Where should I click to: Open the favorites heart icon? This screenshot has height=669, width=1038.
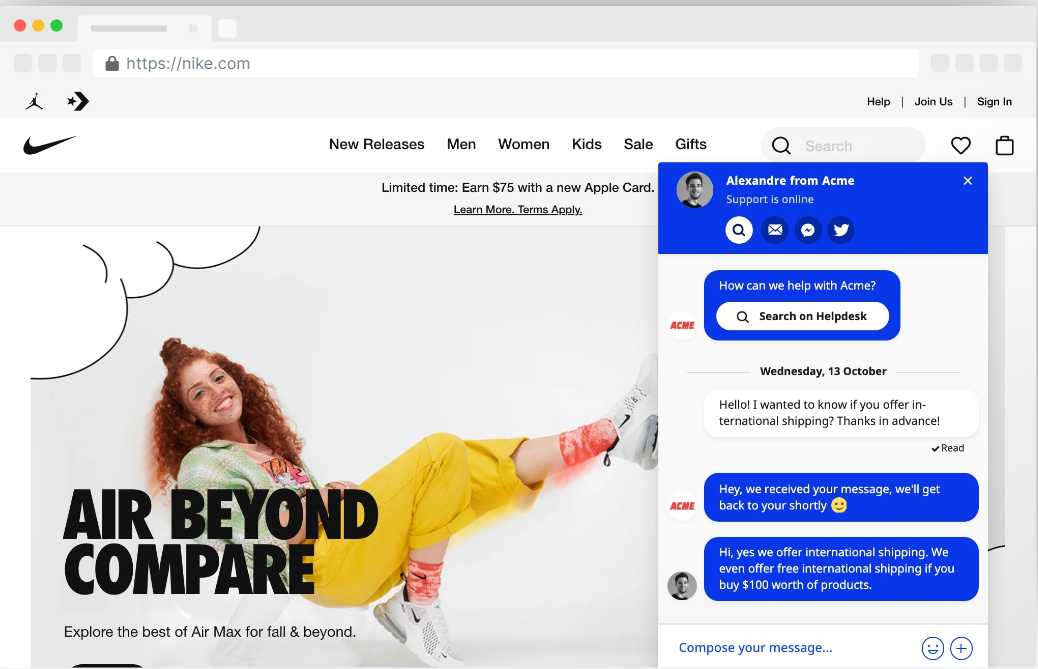961,146
